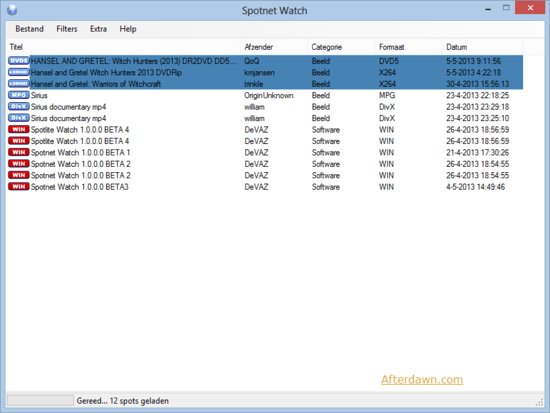The width and height of the screenshot is (550, 413).
Task: Click the x264 badge beside the Witch Hunters 2013 DVDRip title
Action: point(19,72)
